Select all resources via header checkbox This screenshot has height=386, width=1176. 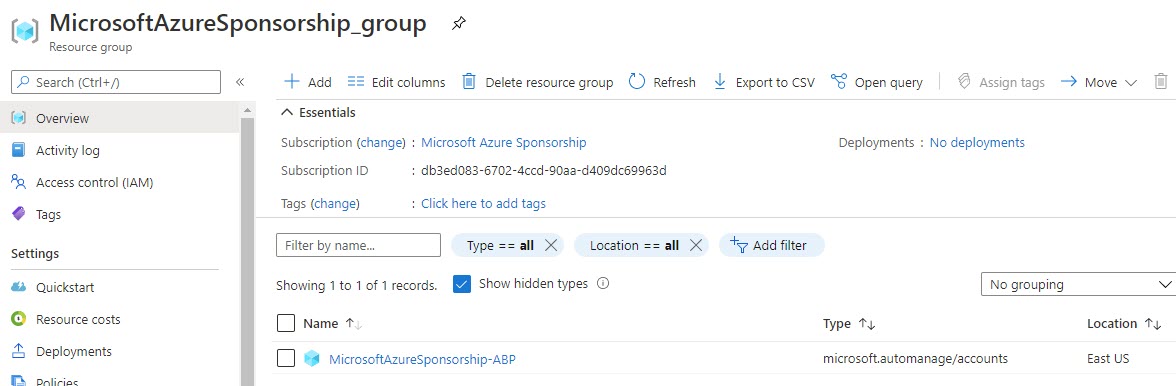(286, 323)
